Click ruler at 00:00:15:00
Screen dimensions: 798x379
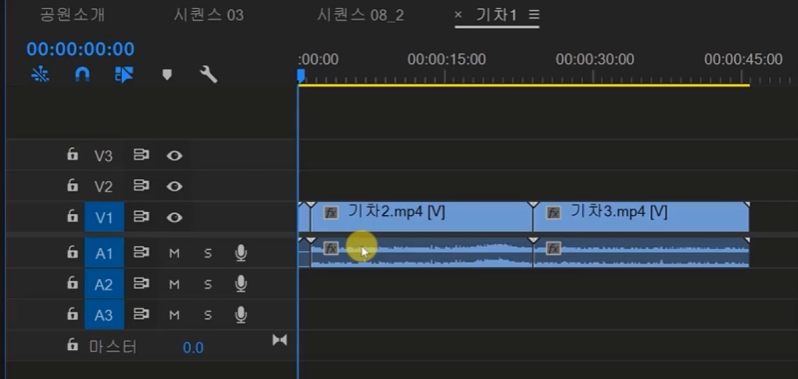446,60
